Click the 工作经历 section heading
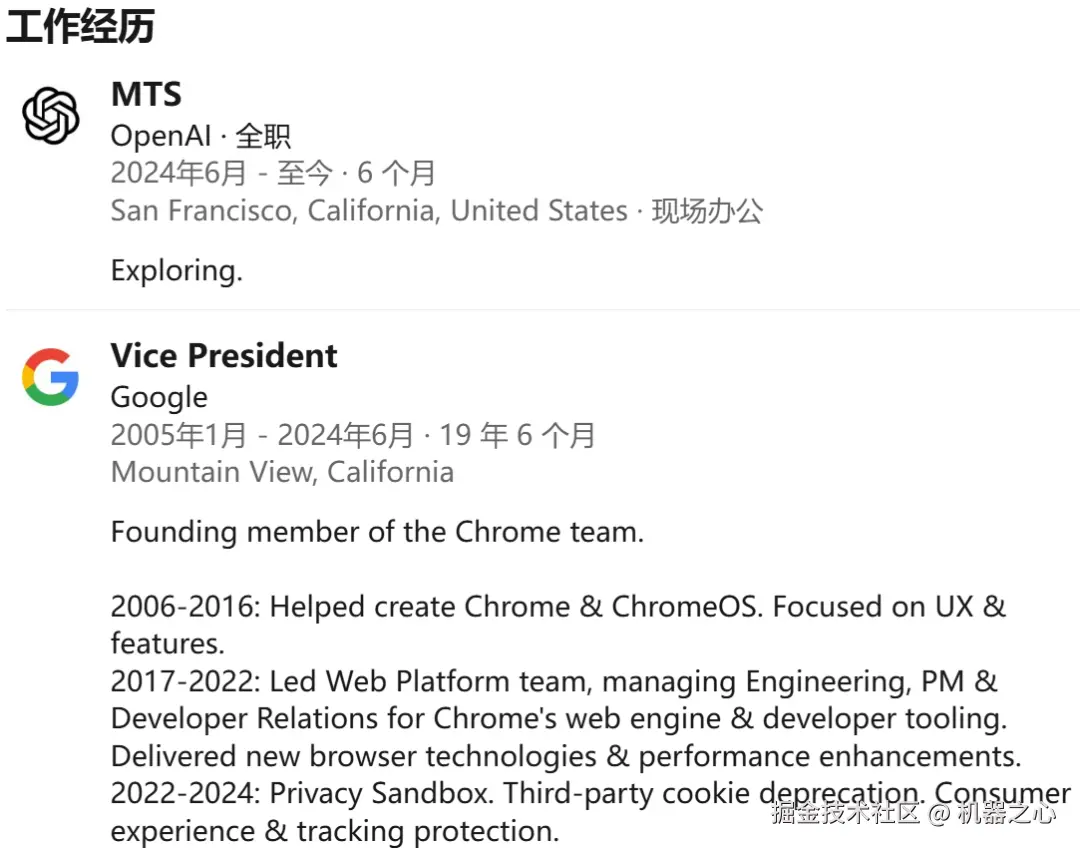This screenshot has width=1080, height=850. click(x=80, y=27)
